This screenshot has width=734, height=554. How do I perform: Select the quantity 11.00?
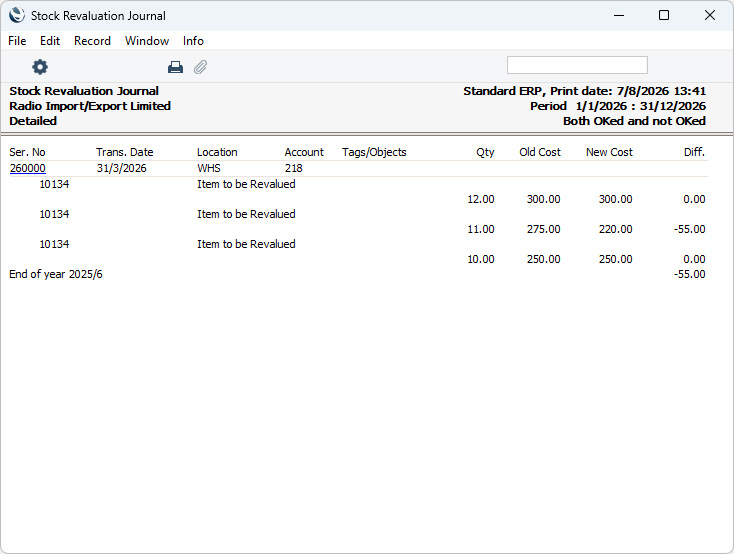pyautogui.click(x=481, y=229)
